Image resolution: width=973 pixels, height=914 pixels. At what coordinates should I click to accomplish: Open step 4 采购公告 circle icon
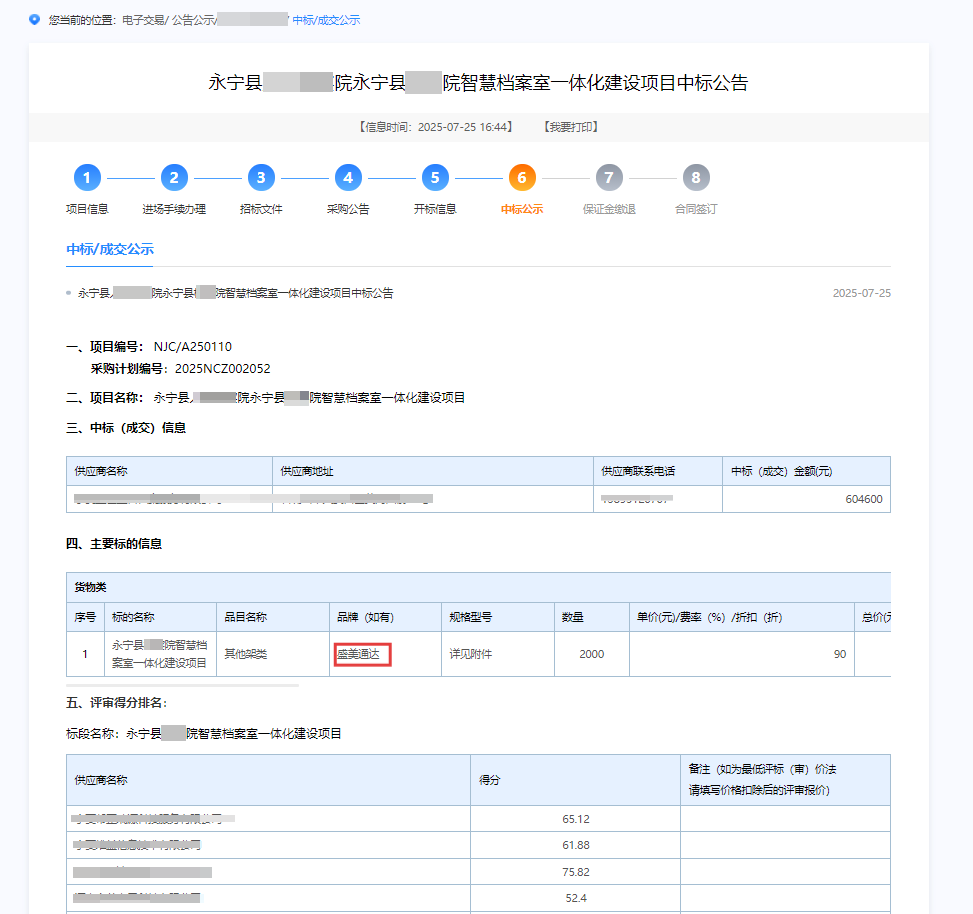[348, 178]
